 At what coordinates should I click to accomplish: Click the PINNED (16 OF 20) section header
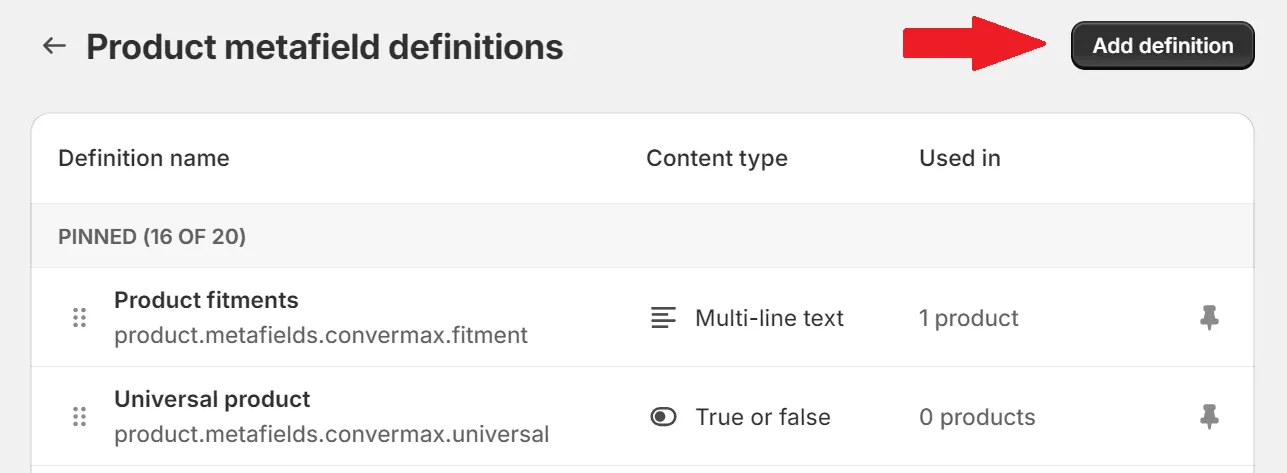click(x=152, y=237)
